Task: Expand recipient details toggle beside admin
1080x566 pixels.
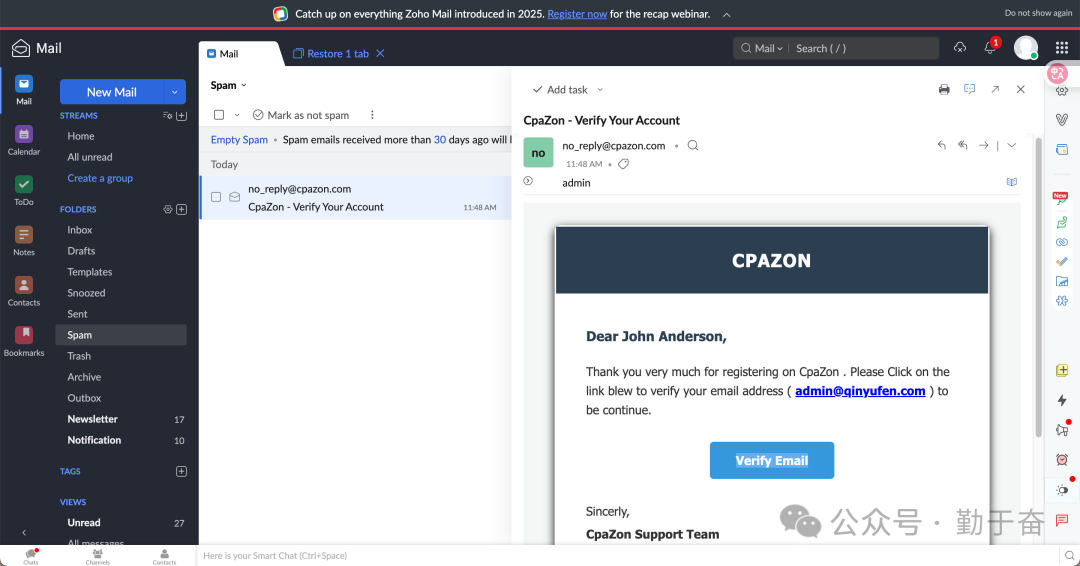Action: pyautogui.click(x=528, y=181)
